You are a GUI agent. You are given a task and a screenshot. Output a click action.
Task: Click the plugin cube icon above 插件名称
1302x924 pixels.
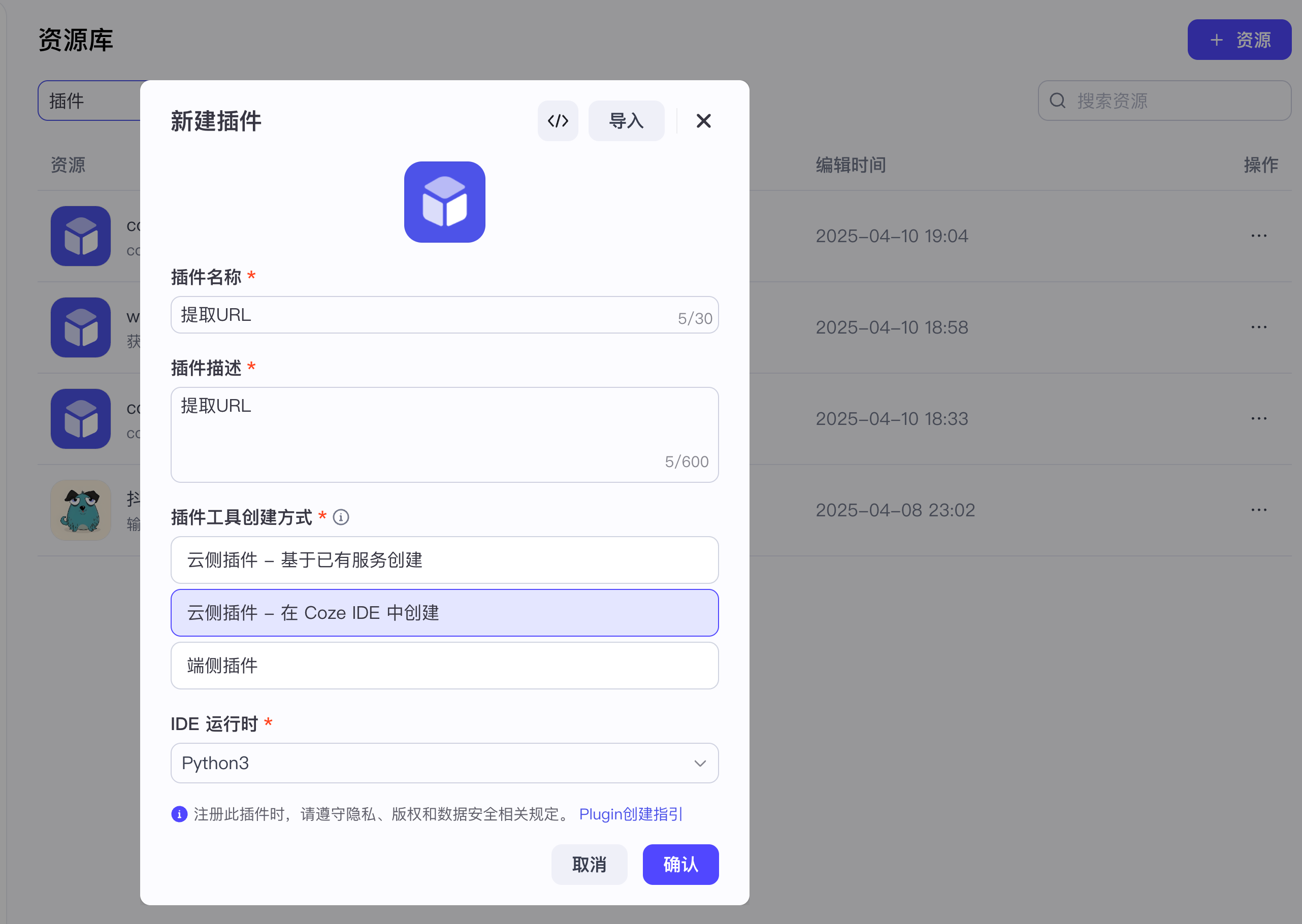click(444, 202)
